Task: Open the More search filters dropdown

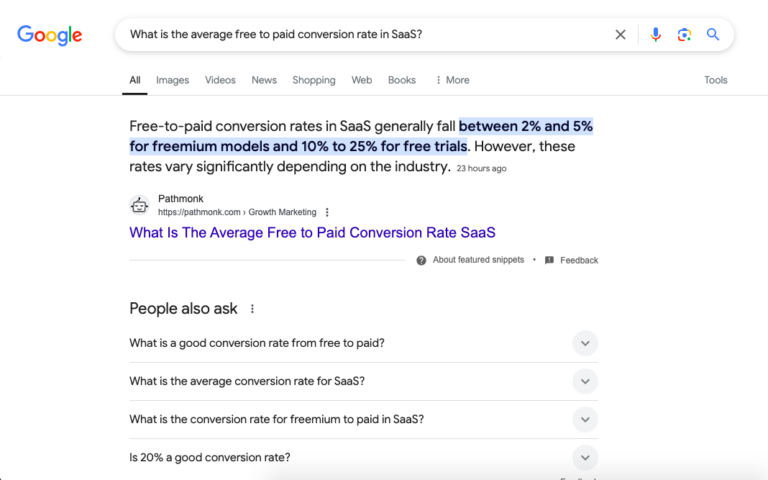Action: click(452, 80)
